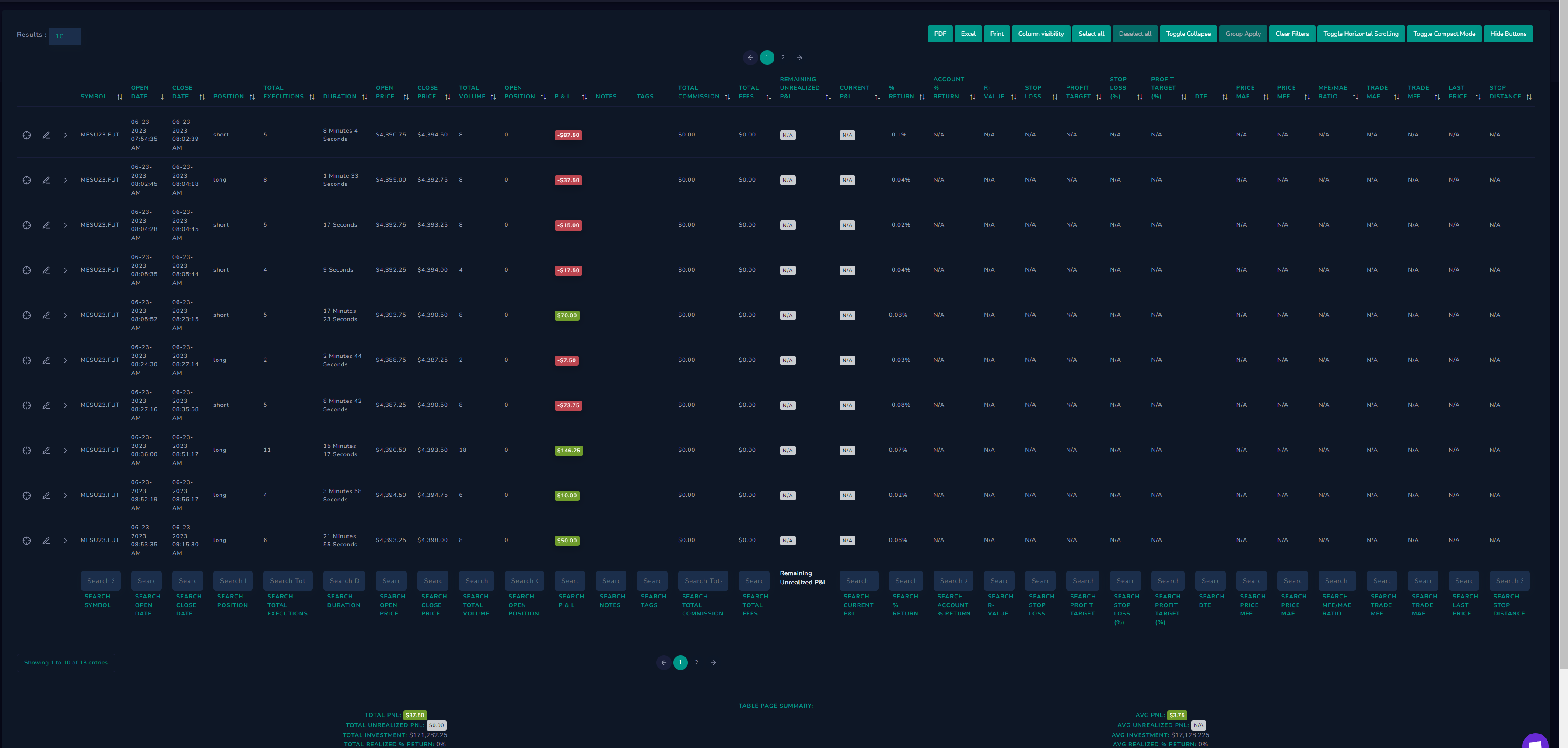Expand row of trade opened 08:36:00 AM
Screen dimensions: 1568x748
click(66, 451)
